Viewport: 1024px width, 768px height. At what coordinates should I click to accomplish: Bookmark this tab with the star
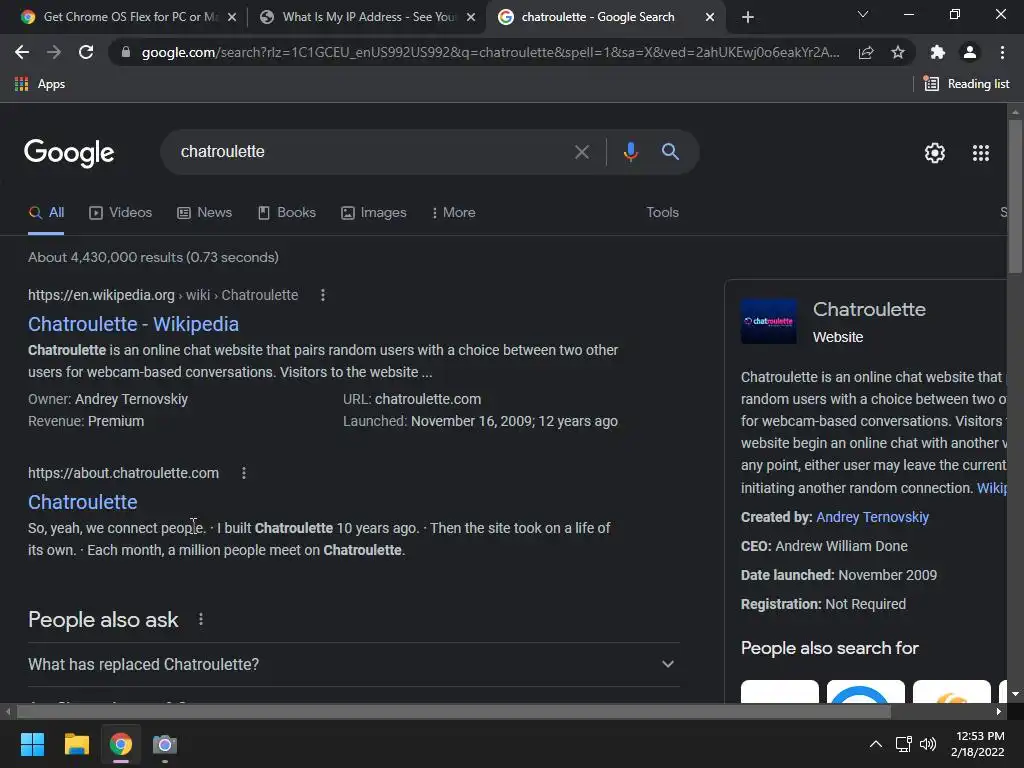coord(898,52)
